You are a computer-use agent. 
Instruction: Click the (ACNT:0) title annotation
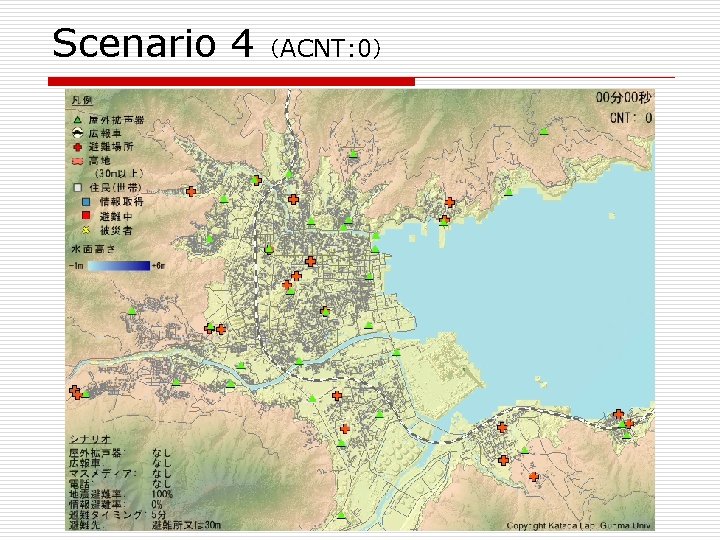pos(326,48)
